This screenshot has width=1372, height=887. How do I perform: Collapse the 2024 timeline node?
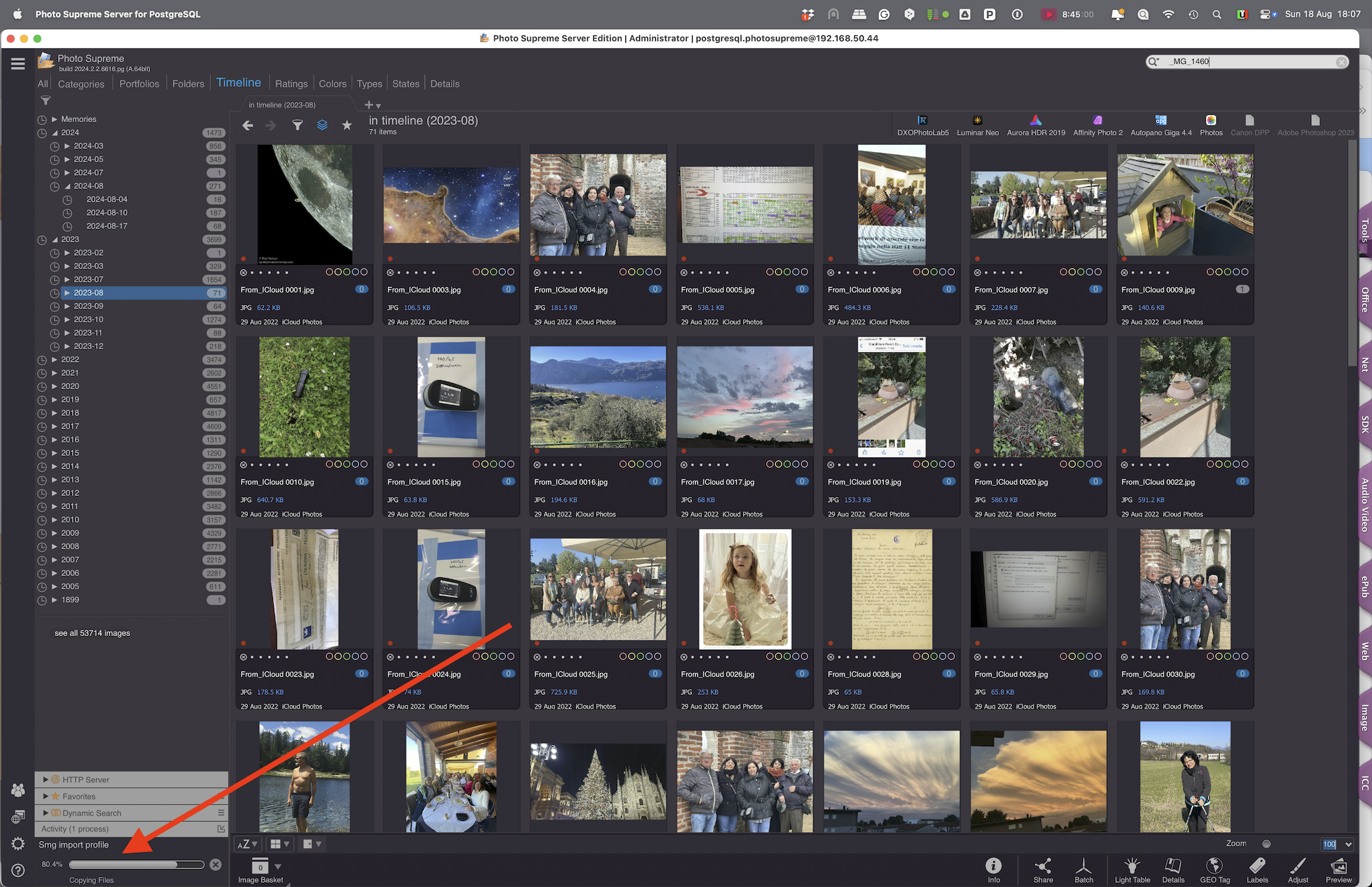55,133
